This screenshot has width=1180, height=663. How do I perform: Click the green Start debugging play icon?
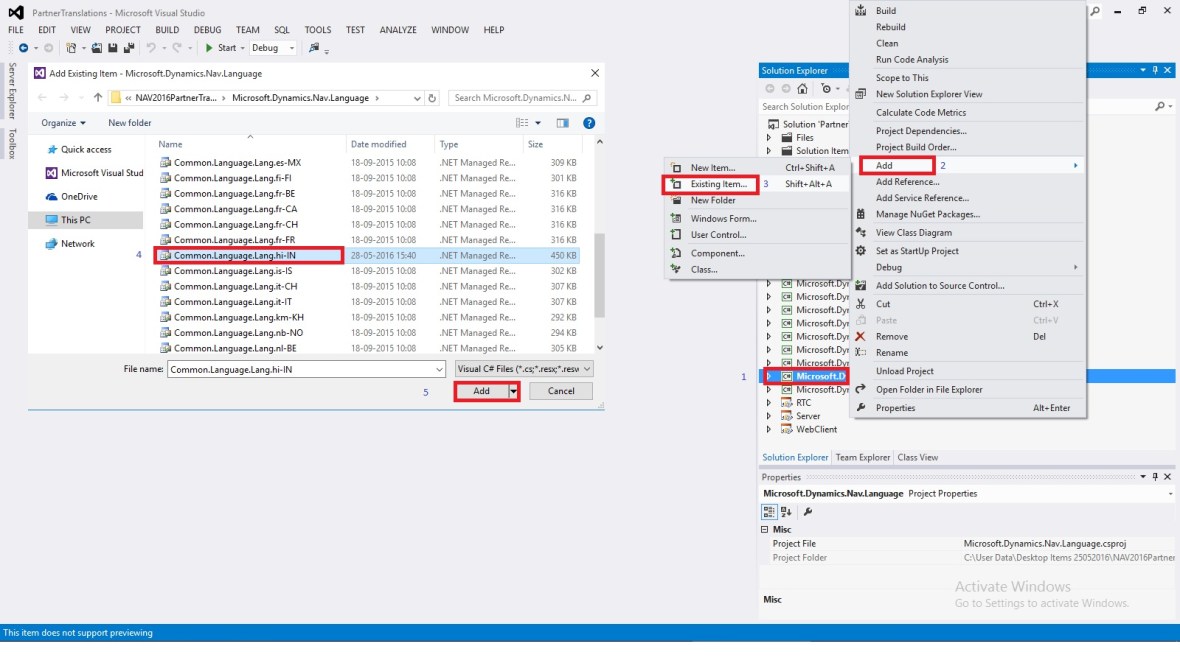coord(209,48)
